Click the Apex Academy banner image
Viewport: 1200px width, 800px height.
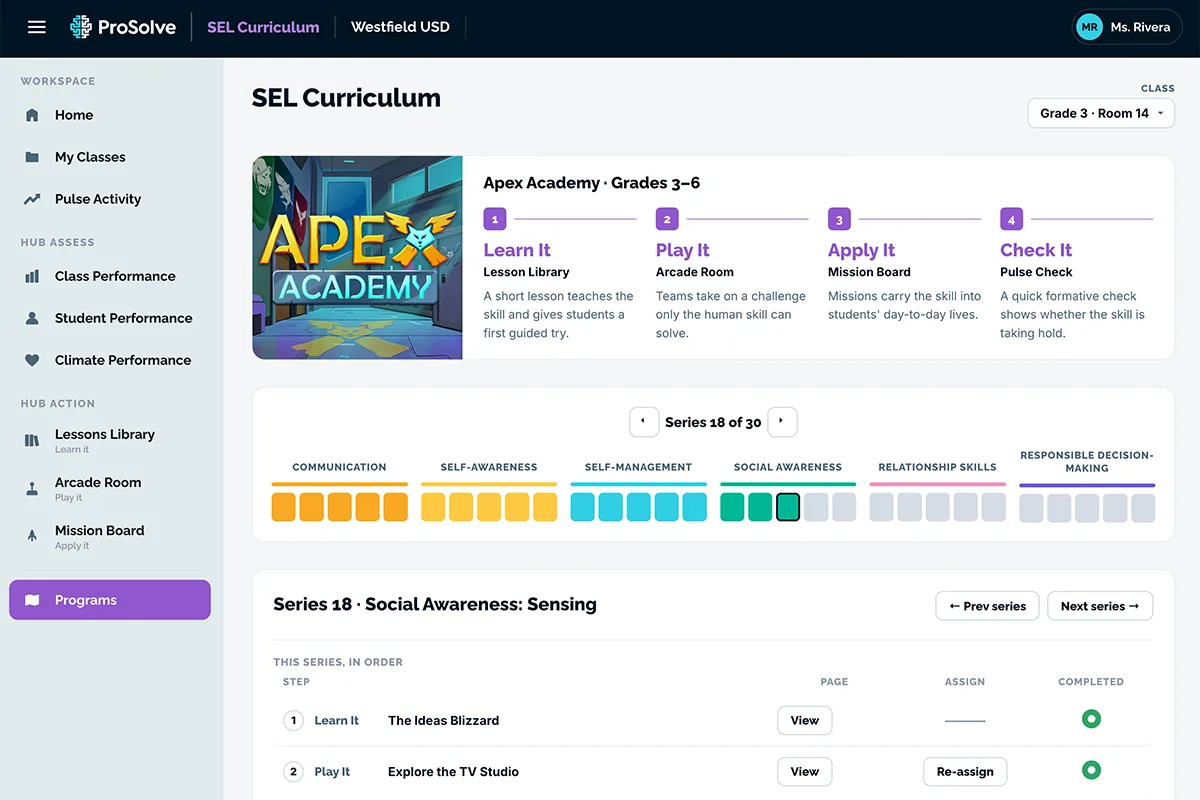357,258
